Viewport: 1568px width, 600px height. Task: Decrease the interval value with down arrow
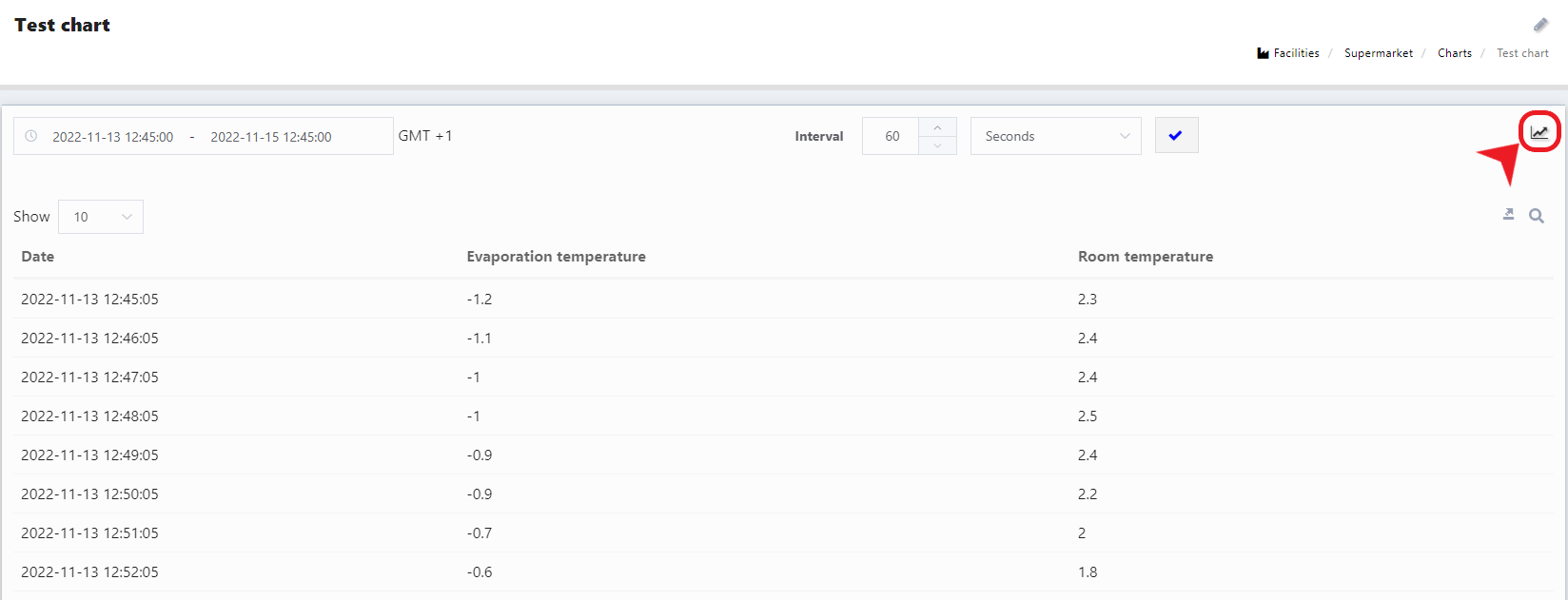tap(937, 145)
